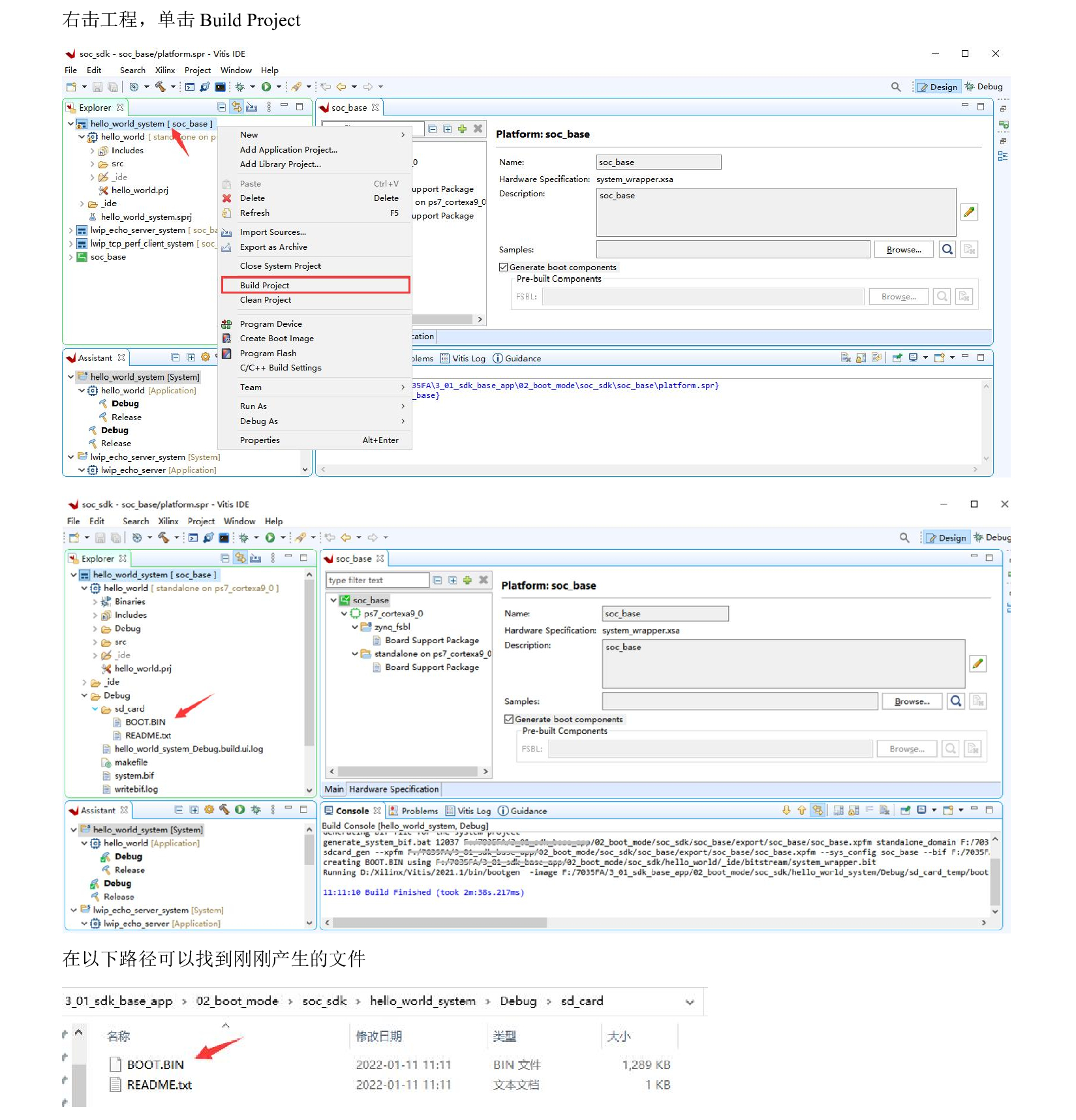Open the Guidance tab in Build Console window

click(x=523, y=811)
